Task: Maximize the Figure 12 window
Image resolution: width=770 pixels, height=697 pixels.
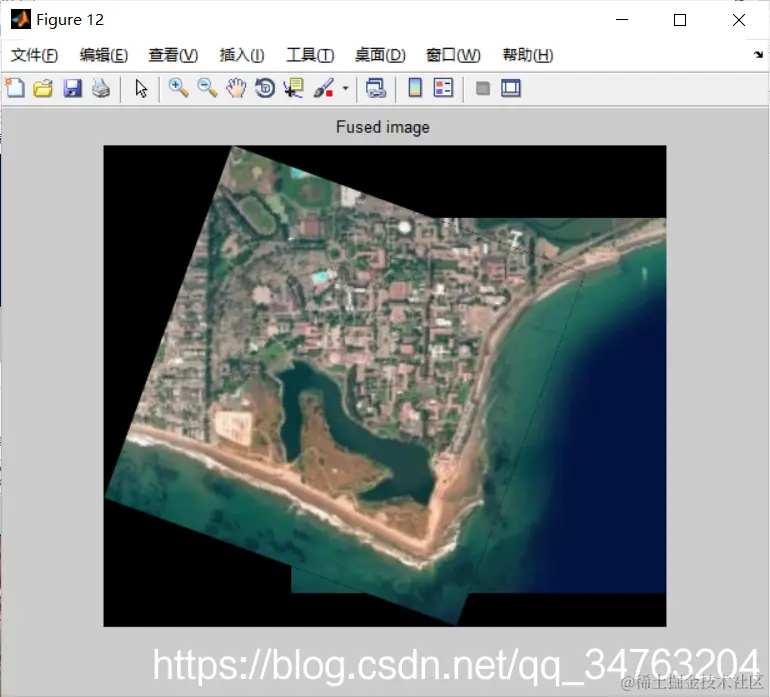Action: pos(680,20)
